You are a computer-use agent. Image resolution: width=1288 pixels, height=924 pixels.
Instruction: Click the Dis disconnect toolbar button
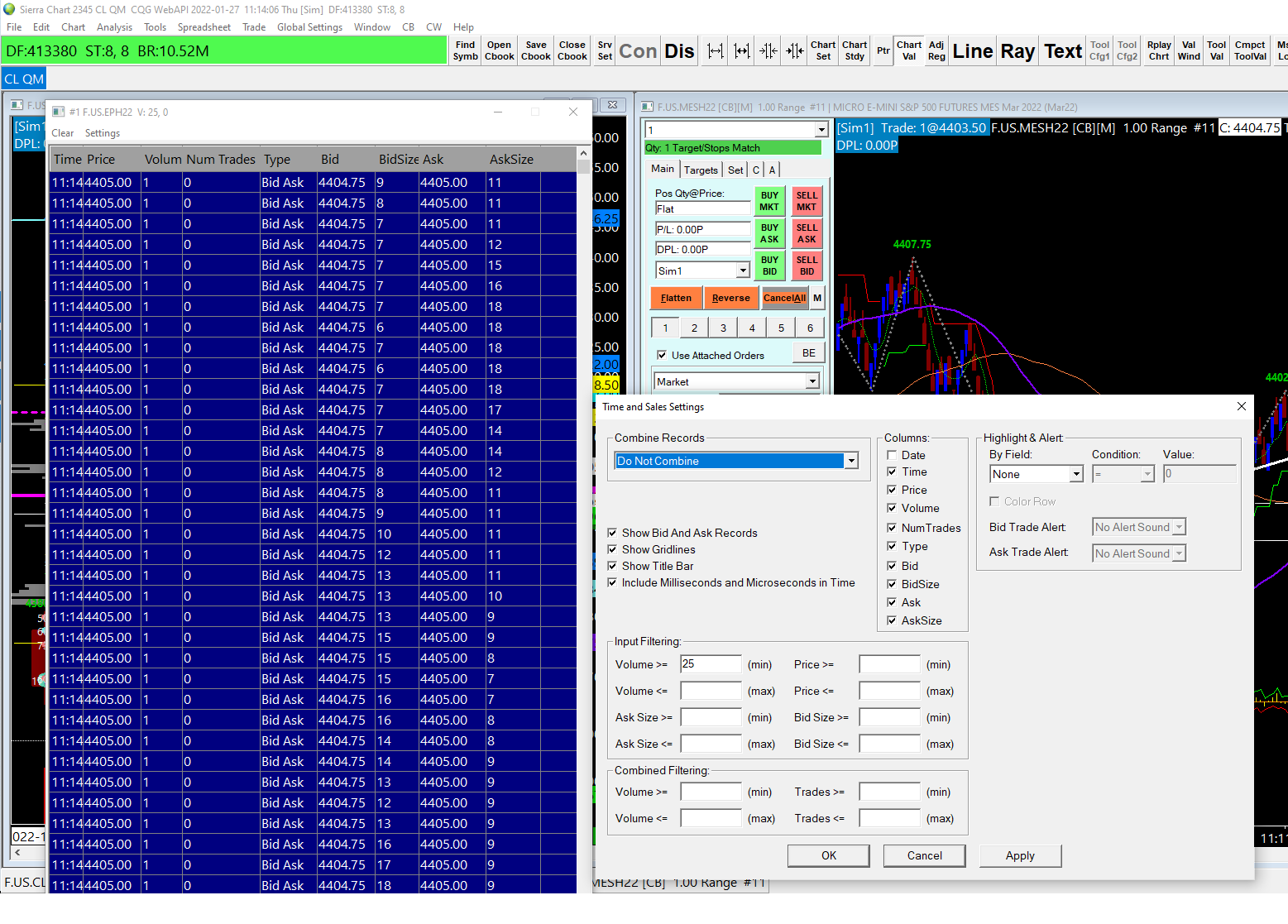[x=679, y=51]
